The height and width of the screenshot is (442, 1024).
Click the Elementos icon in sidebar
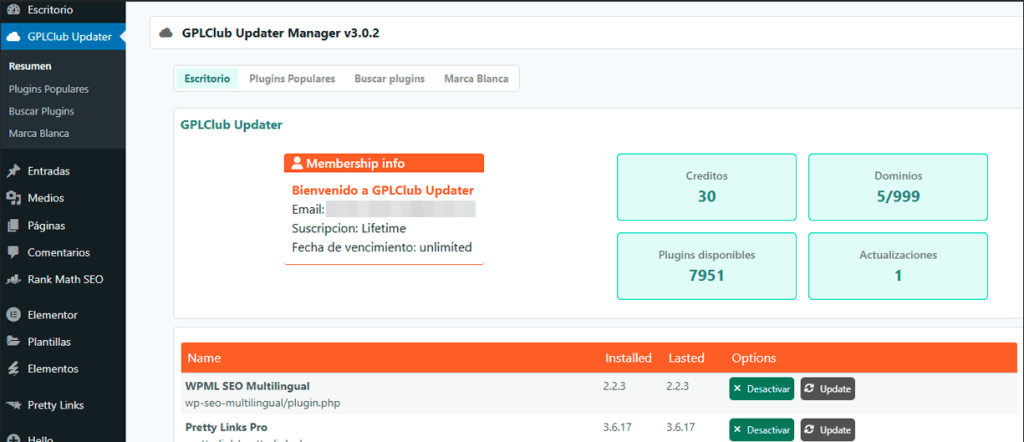(13, 369)
